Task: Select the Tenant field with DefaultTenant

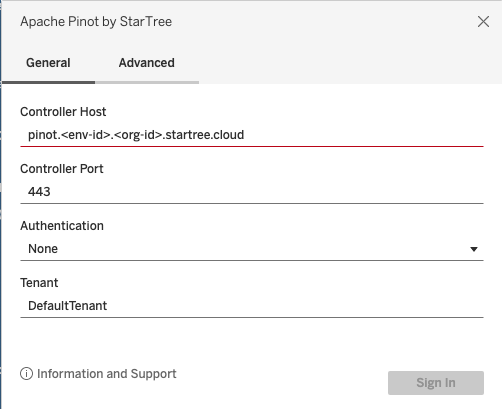Action: pyautogui.click(x=252, y=306)
